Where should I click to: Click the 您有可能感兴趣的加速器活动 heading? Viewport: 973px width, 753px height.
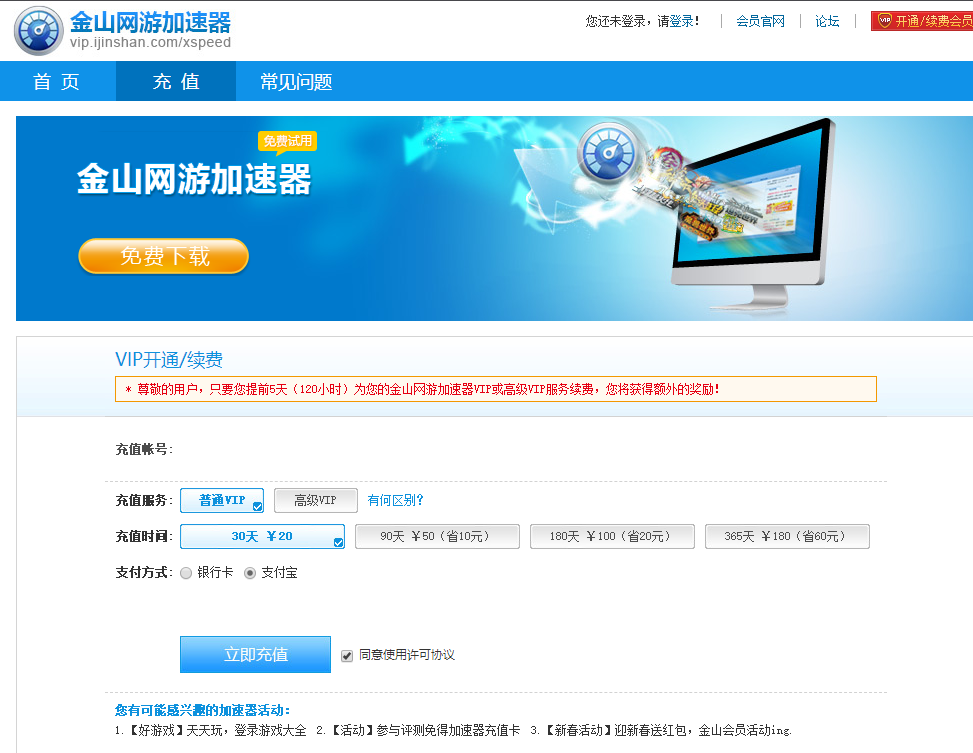202,710
